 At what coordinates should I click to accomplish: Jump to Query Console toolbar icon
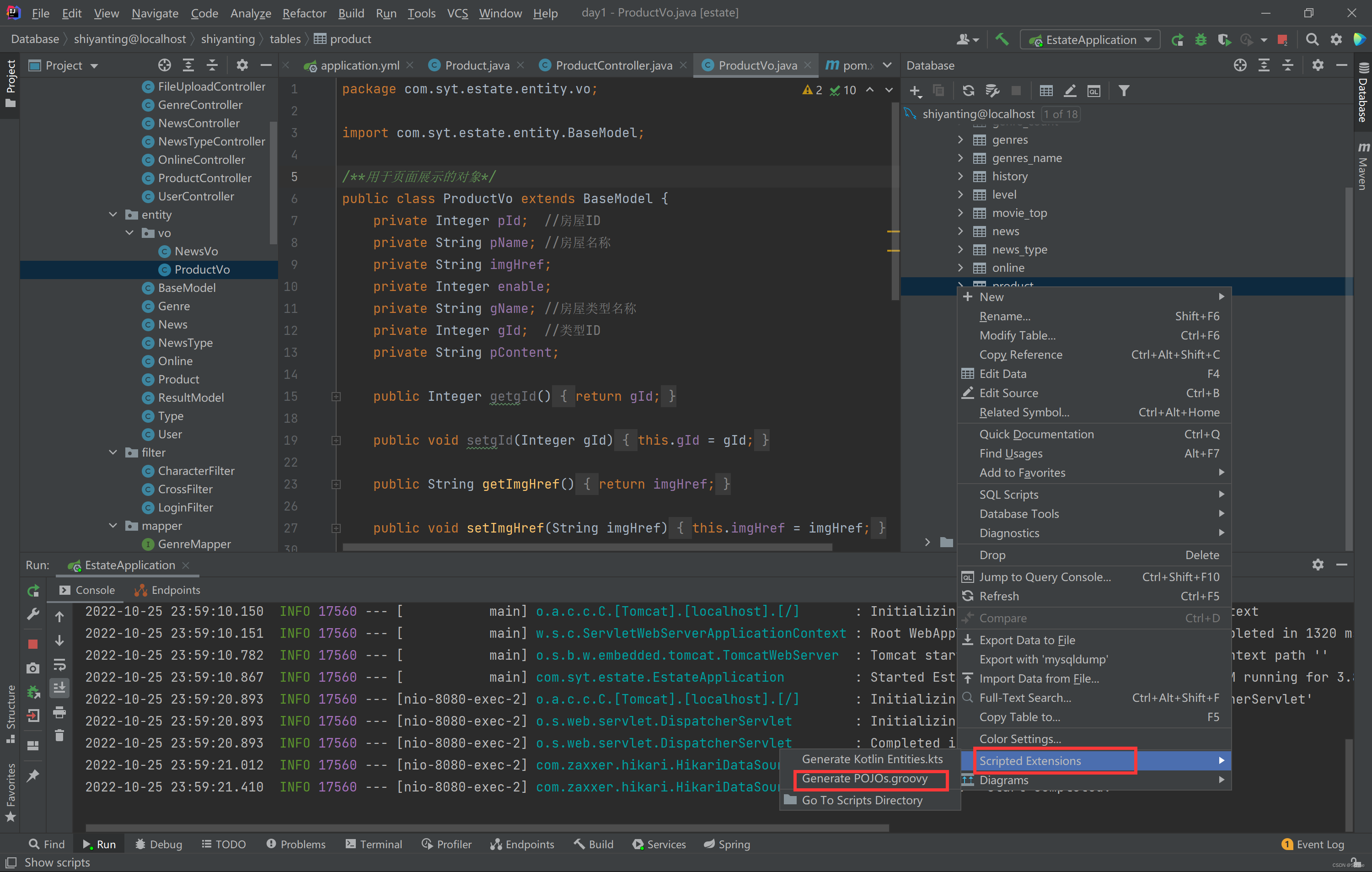pyautogui.click(x=1094, y=91)
